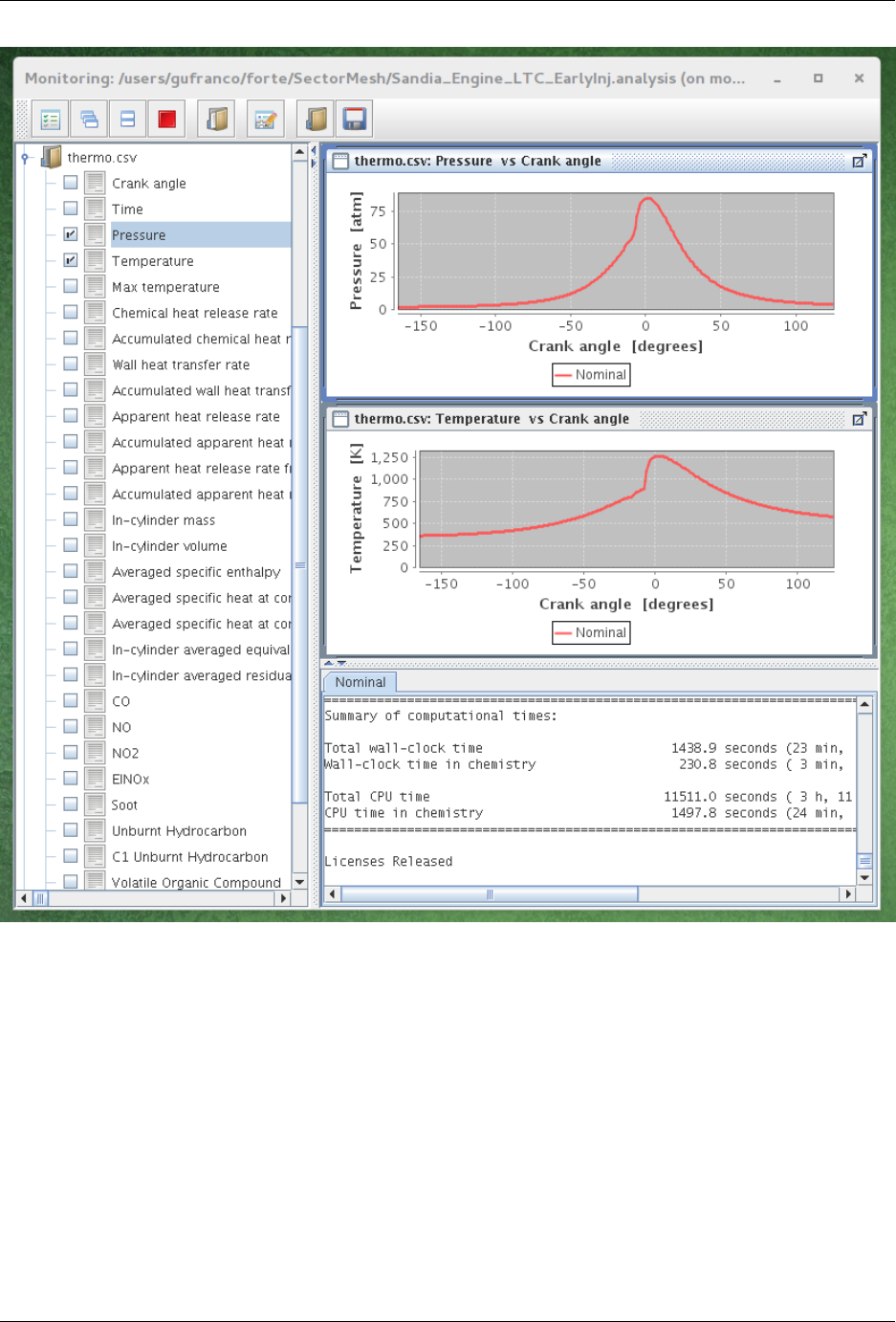Image resolution: width=896 pixels, height=1322 pixels.
Task: Enable the Apparent heat release rate checkbox
Action: pos(71,416)
